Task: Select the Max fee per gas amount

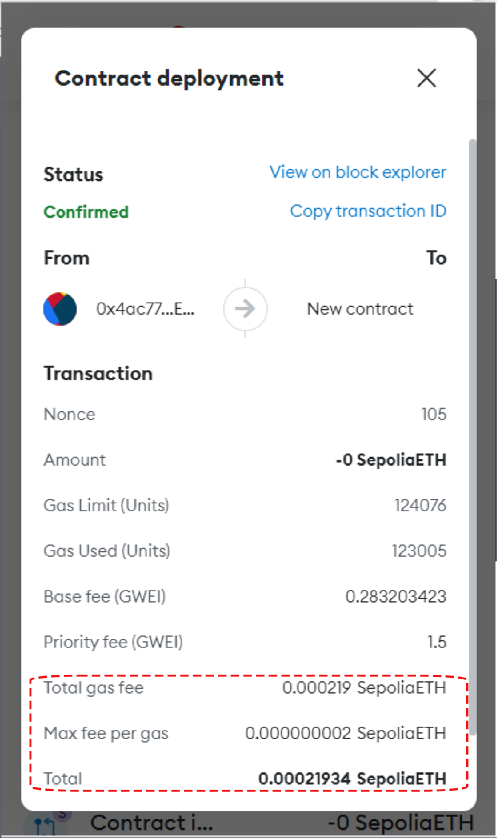Action: pyautogui.click(x=346, y=733)
